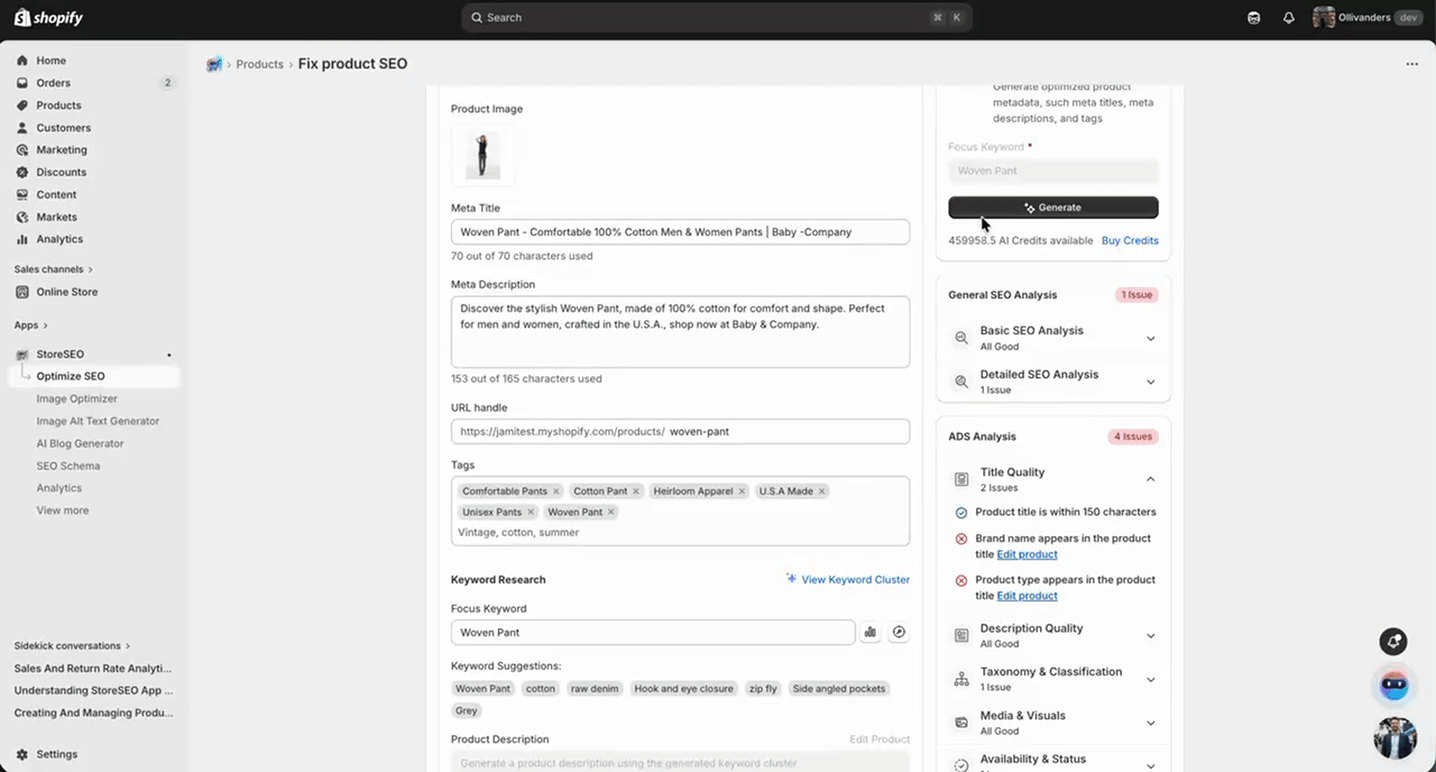Click the compass icon beside Focus Keyword

coord(898,632)
